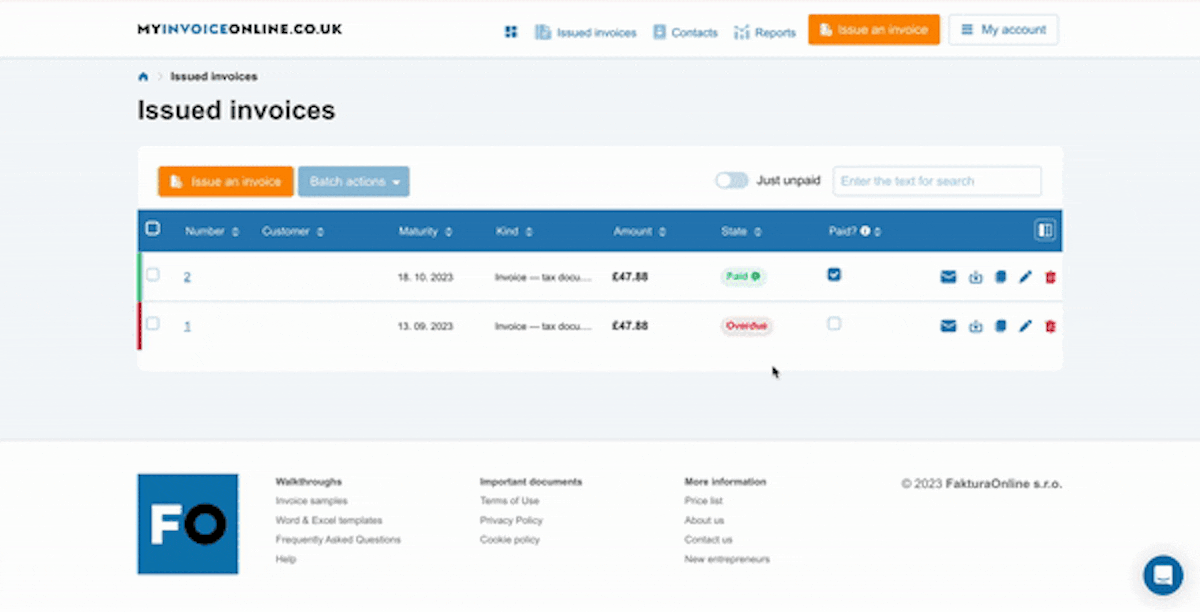Image resolution: width=1200 pixels, height=612 pixels.
Task: Open Contact us footer link
Action: tap(708, 540)
